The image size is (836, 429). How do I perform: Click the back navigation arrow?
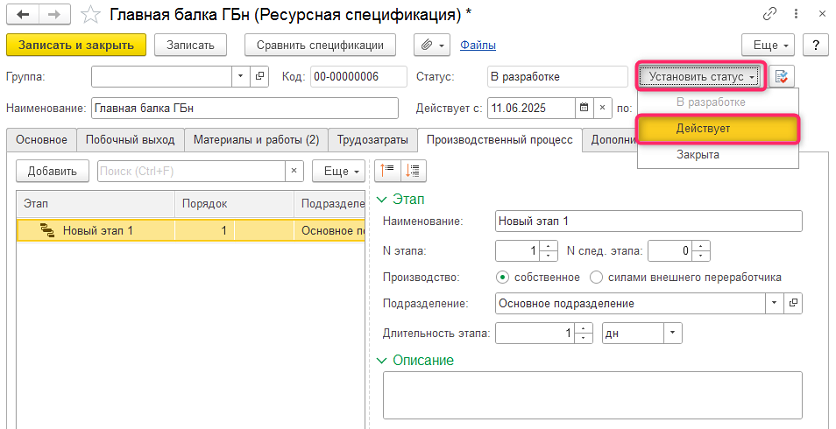click(23, 14)
